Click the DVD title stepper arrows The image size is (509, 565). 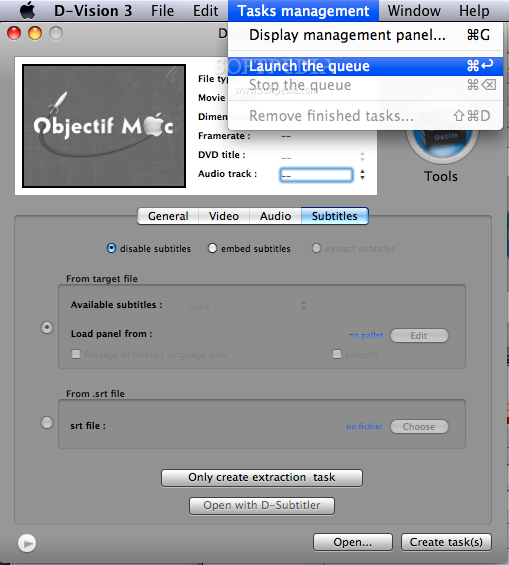tap(362, 156)
